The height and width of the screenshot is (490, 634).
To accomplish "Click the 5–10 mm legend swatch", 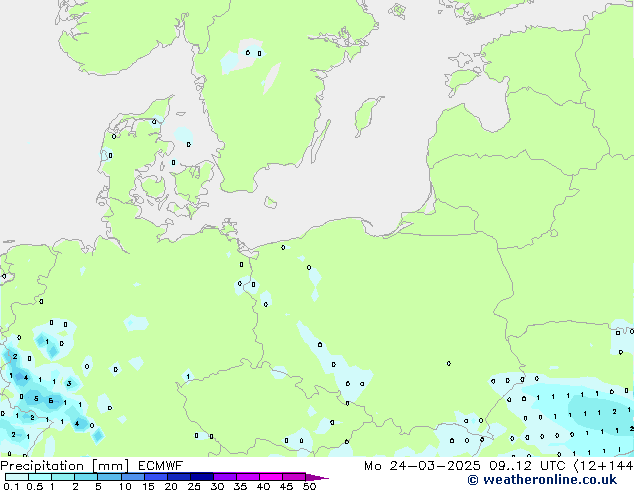I will (x=110, y=477).
